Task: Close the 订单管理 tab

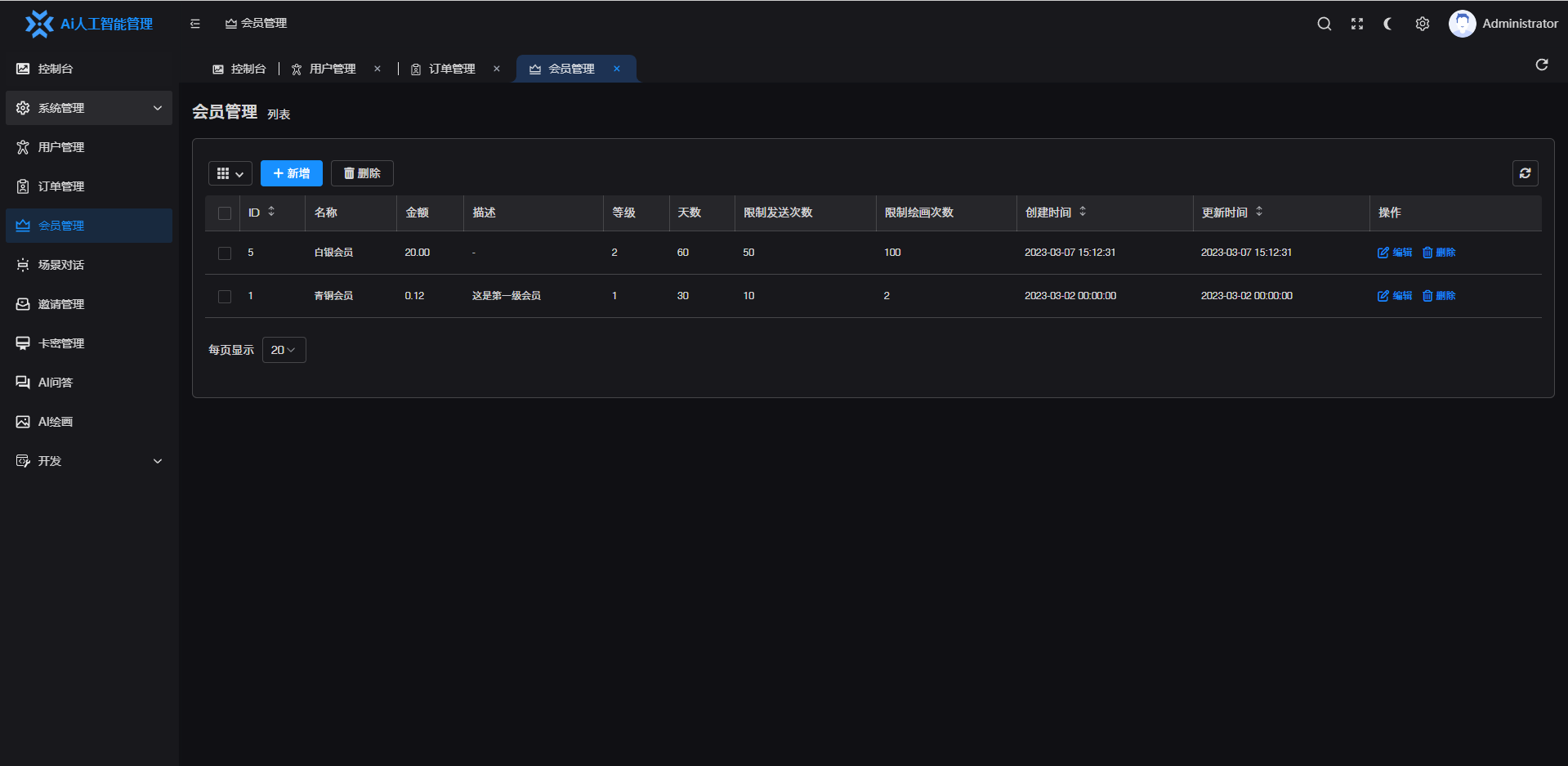Action: pyautogui.click(x=496, y=69)
